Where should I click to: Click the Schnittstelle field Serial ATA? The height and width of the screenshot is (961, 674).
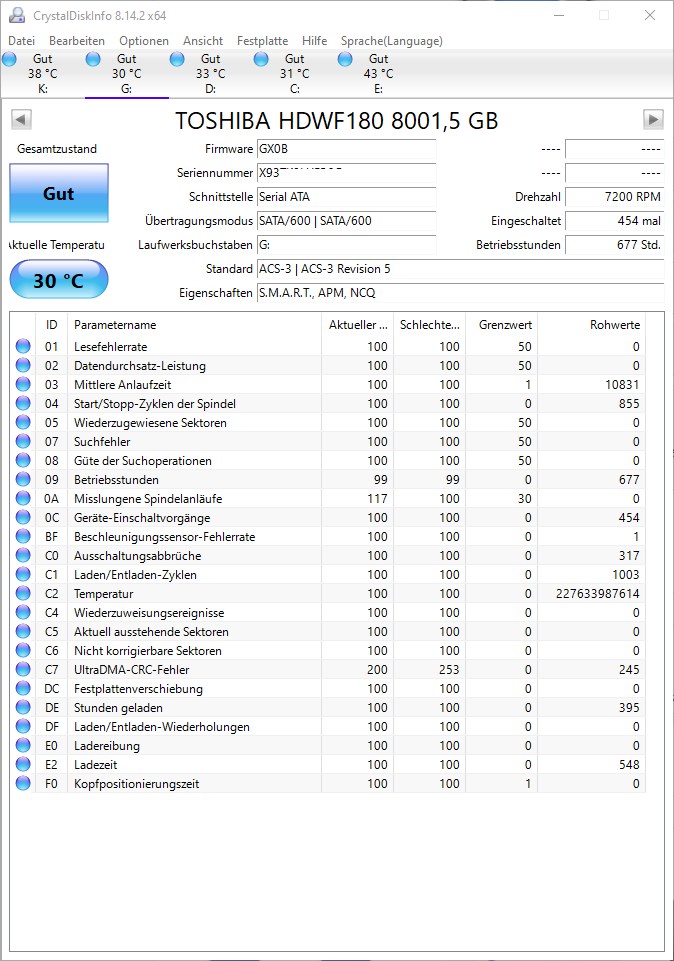coord(346,197)
